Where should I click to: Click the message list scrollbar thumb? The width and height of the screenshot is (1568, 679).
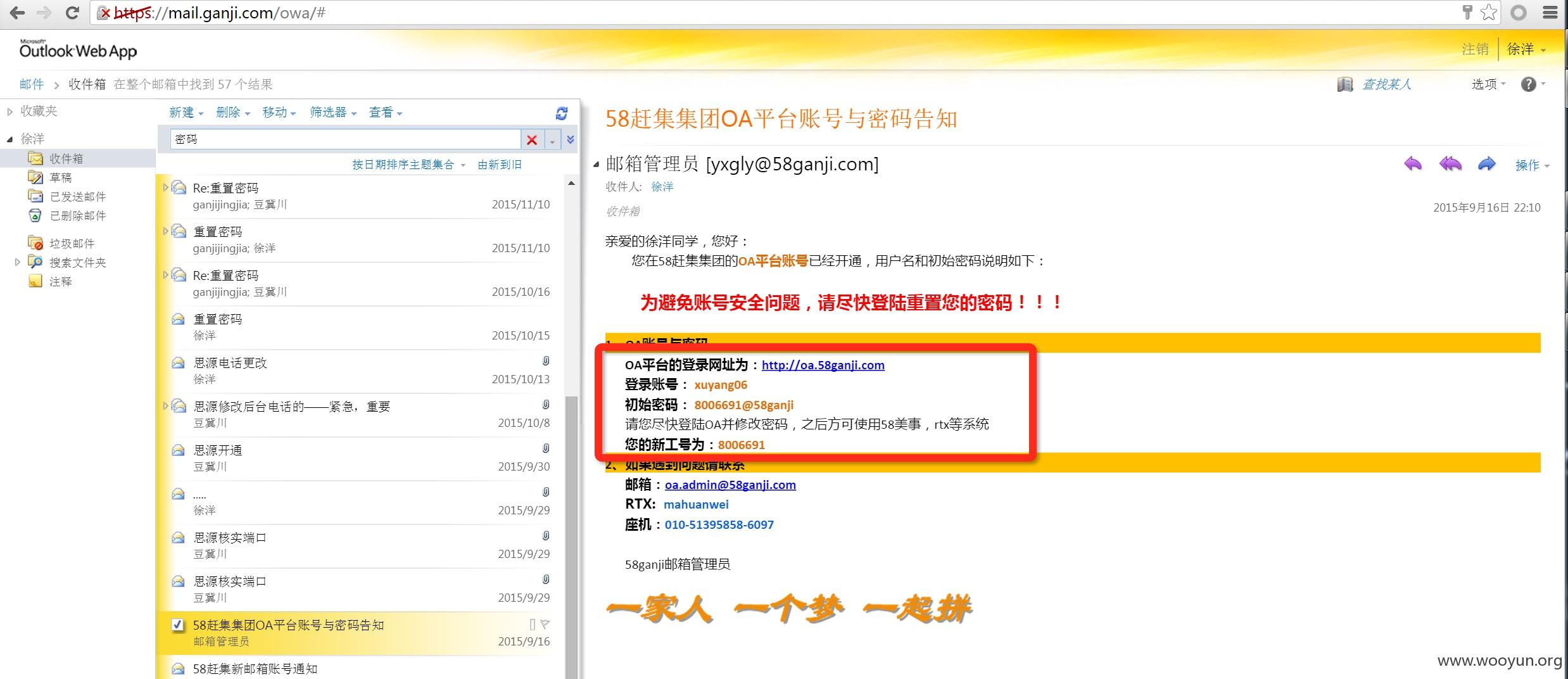click(x=571, y=537)
